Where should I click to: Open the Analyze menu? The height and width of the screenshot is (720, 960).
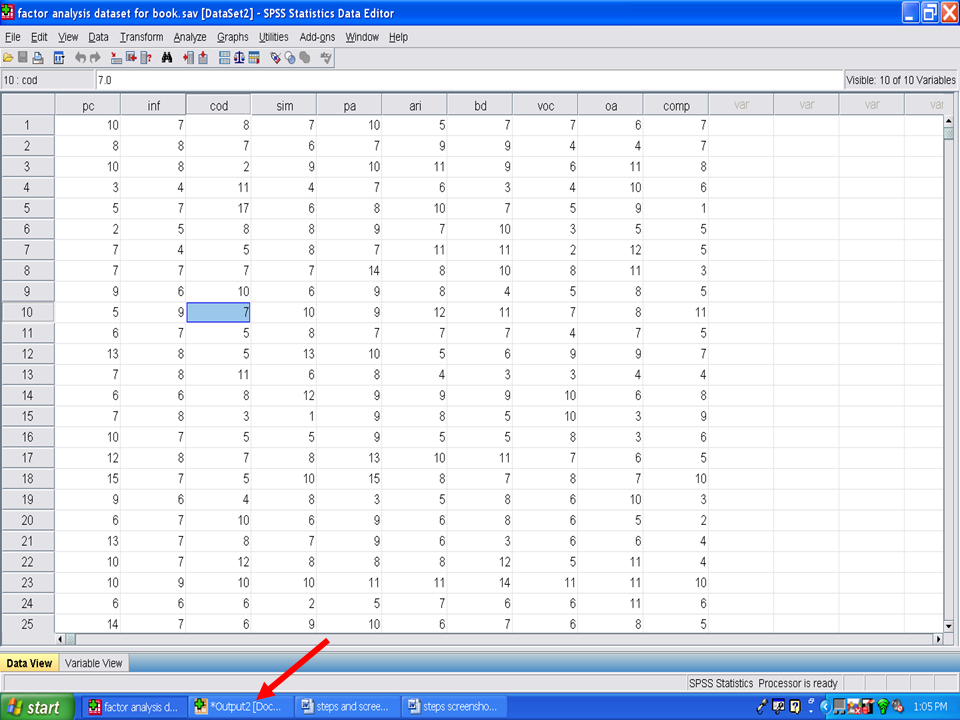tap(190, 37)
